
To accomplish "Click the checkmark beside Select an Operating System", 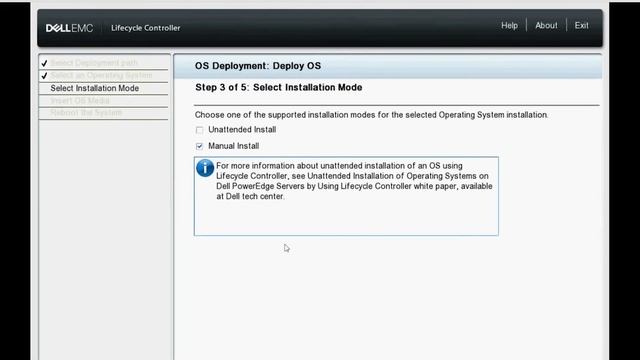I will [44, 76].
